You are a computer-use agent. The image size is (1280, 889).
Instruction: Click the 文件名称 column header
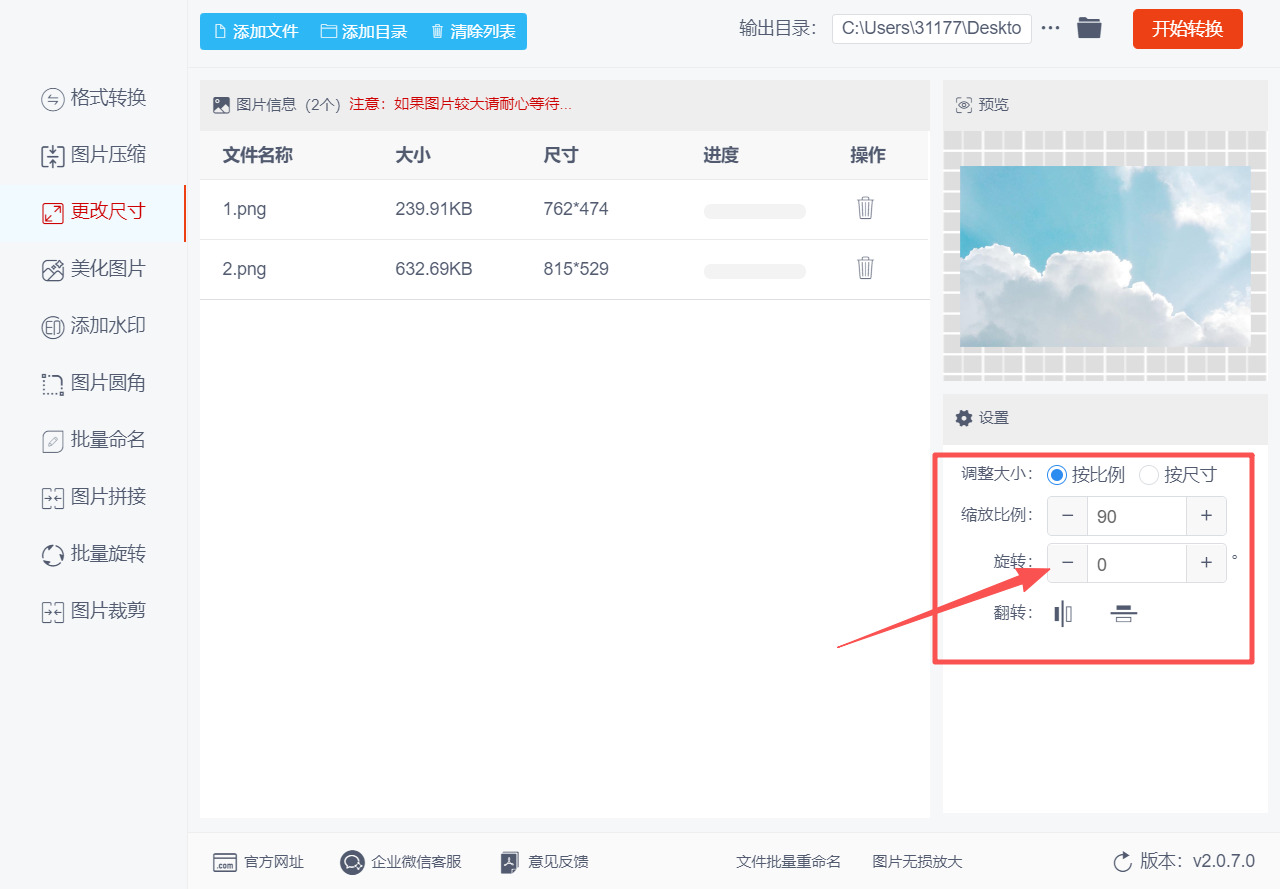[257, 155]
